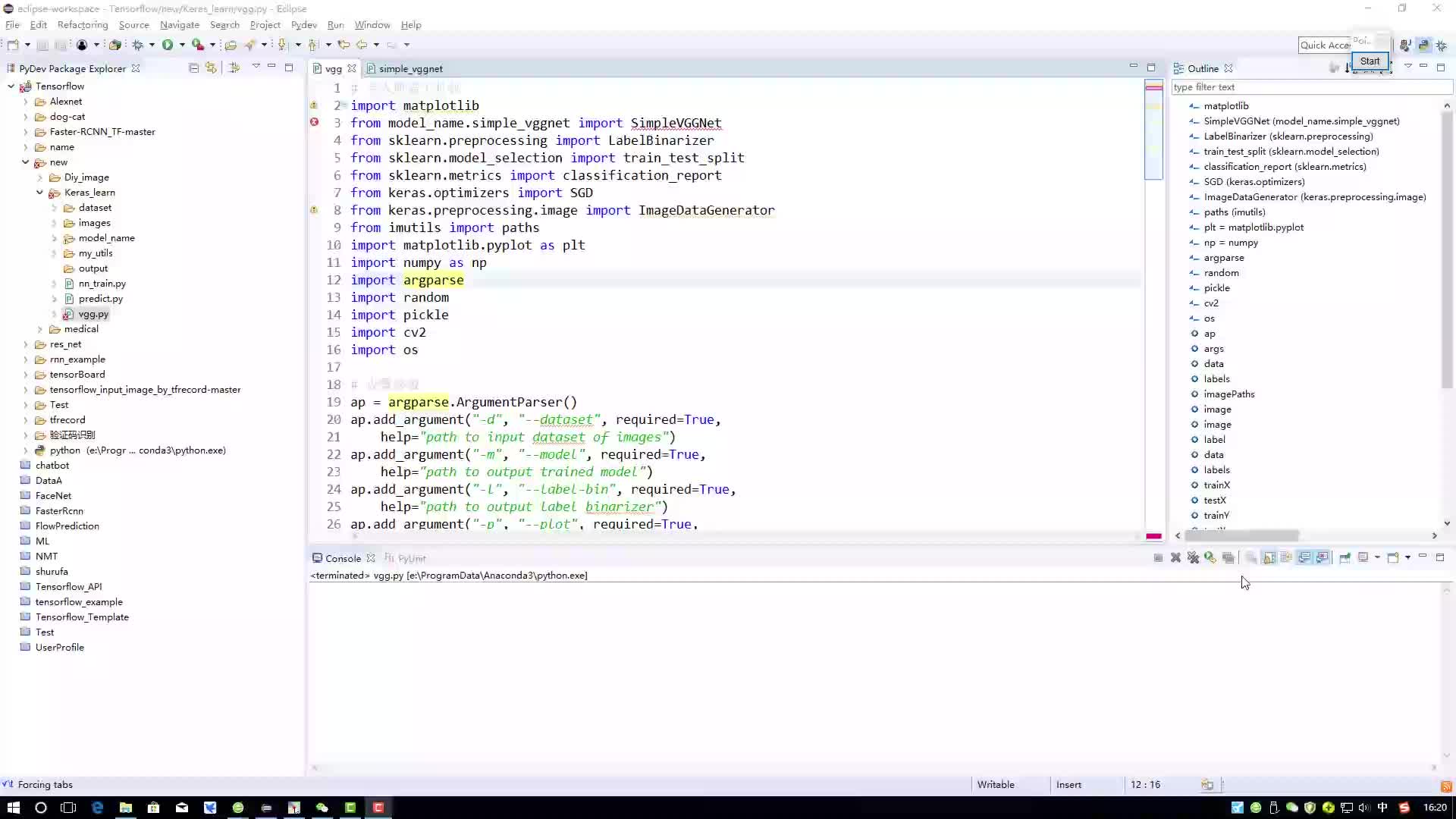Pin the Console view
The height and width of the screenshot is (819, 1456).
(1345, 557)
